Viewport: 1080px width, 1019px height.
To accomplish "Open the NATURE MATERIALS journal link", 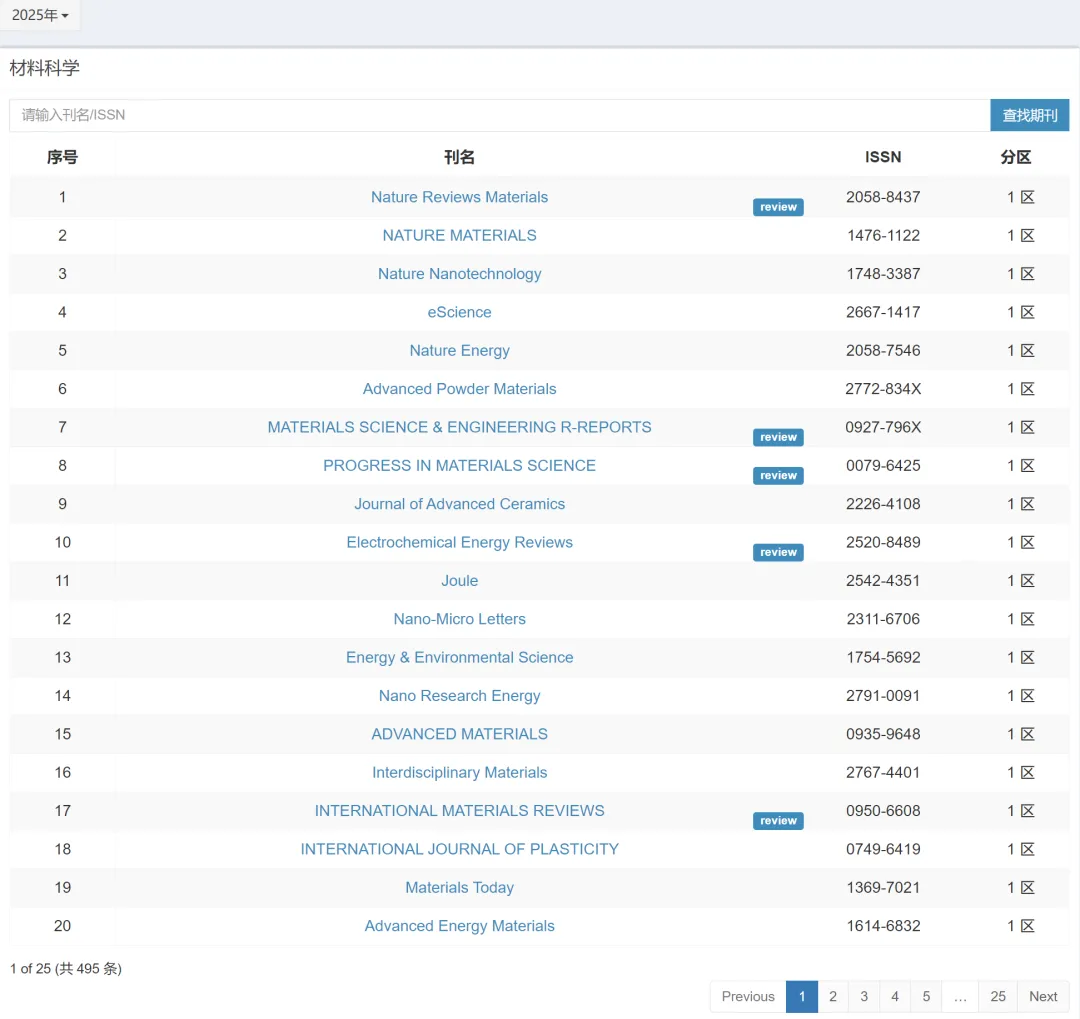I will (x=459, y=235).
